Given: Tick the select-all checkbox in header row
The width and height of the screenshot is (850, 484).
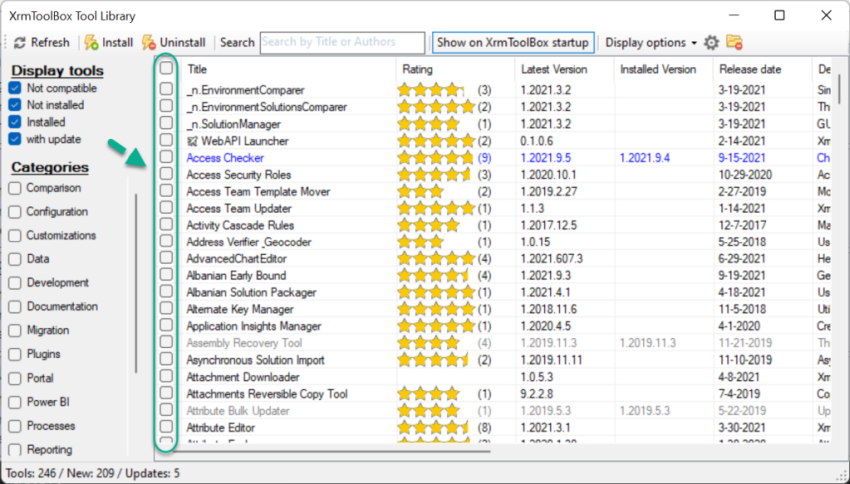Looking at the screenshot, I should point(166,68).
